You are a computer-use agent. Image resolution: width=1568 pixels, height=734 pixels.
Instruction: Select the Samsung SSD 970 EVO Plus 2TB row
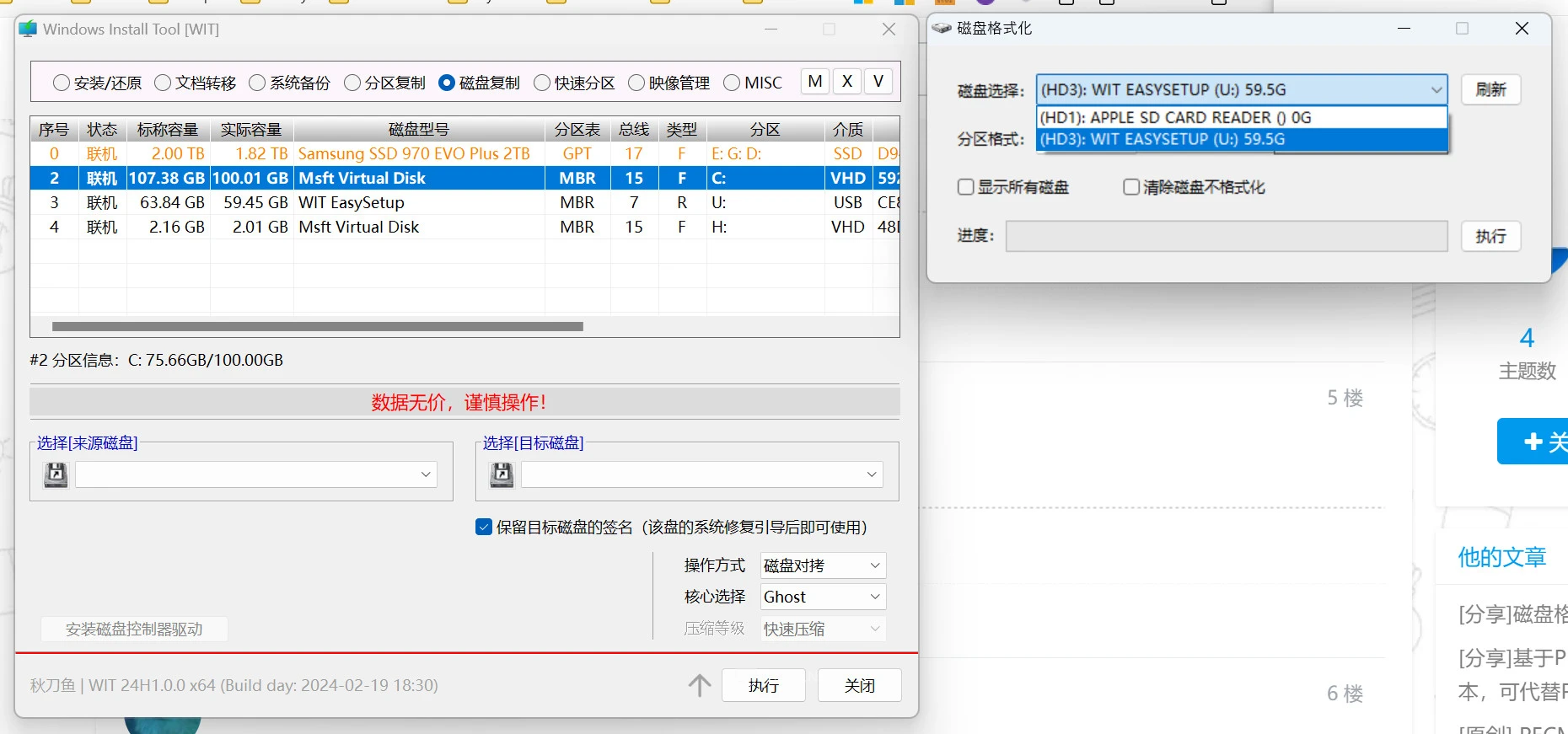[x=465, y=154]
